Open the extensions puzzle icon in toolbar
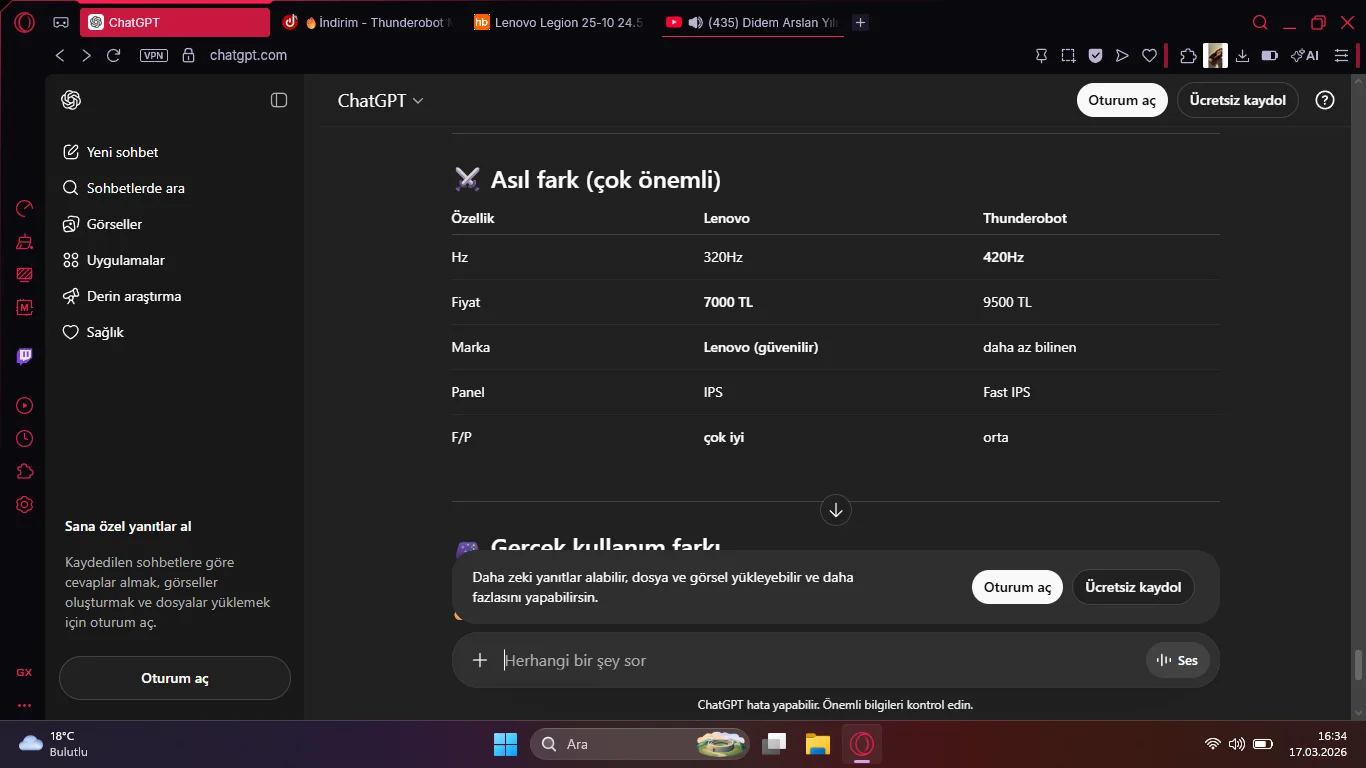 (1188, 56)
